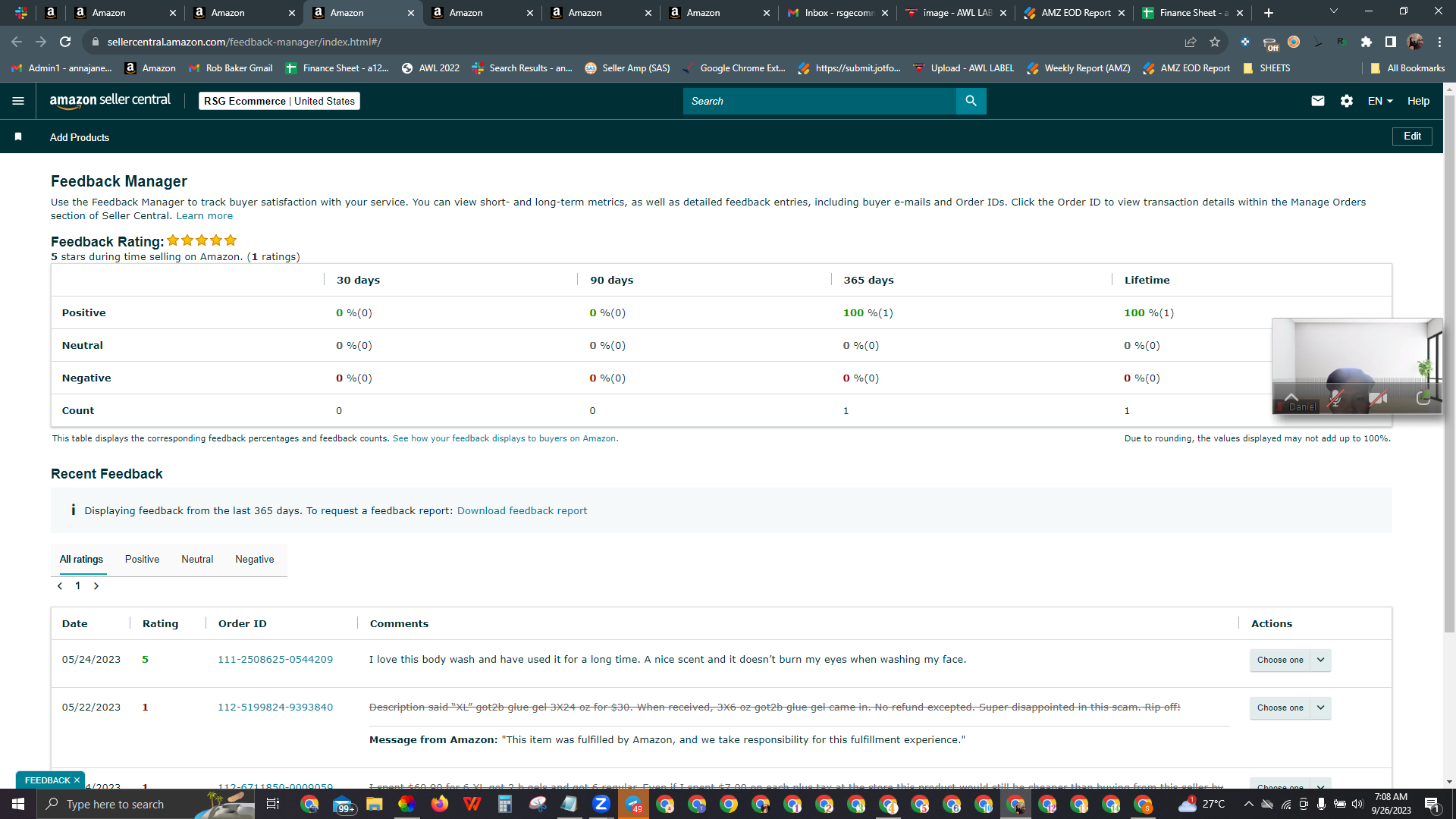
Task: Switch to the Neutral feedback tab
Action: tap(197, 560)
